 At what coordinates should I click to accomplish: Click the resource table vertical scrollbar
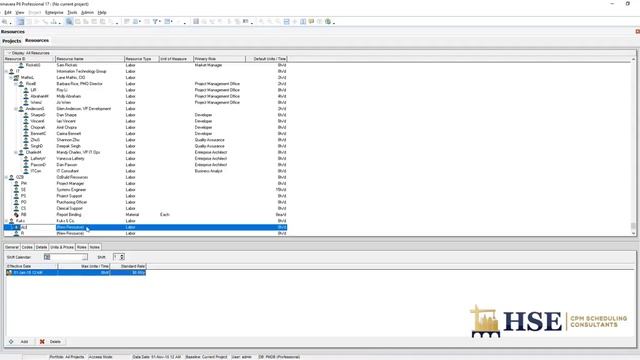point(633,146)
